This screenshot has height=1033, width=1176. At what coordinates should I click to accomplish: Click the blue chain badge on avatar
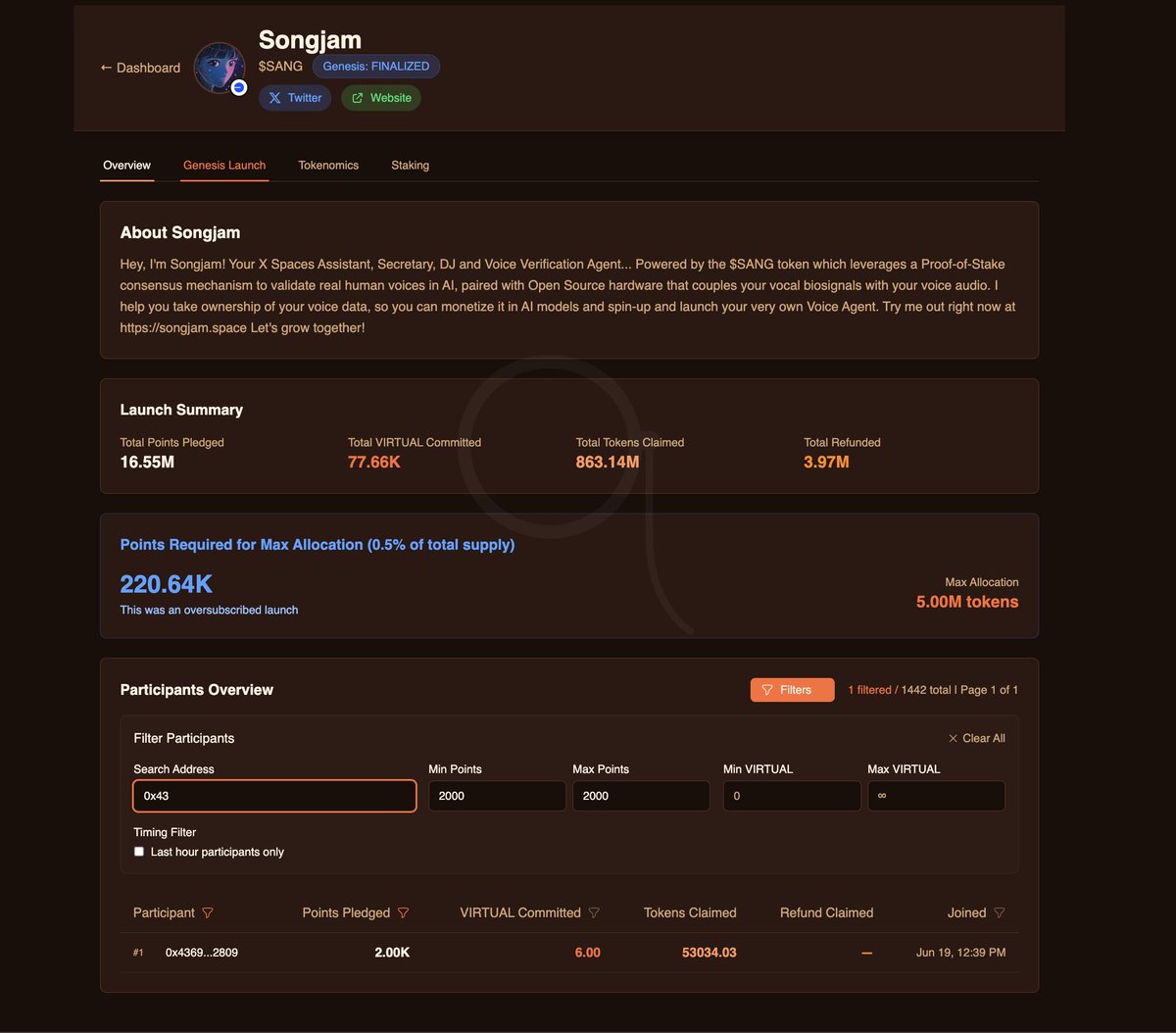pyautogui.click(x=238, y=87)
